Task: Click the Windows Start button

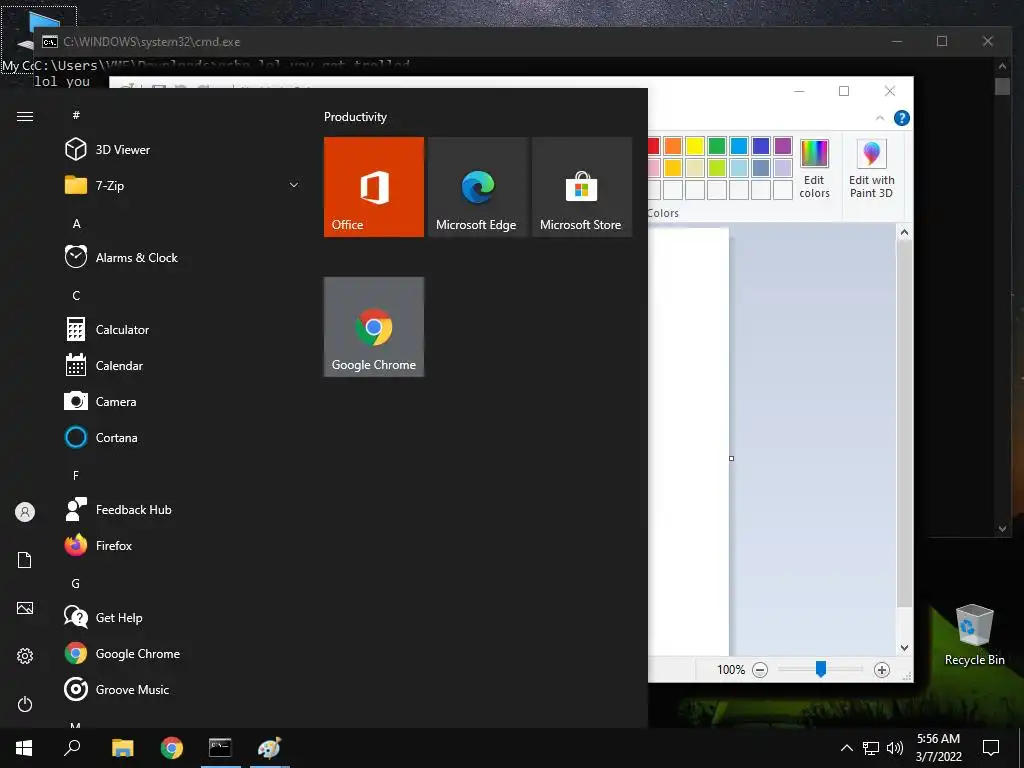Action: coord(24,748)
